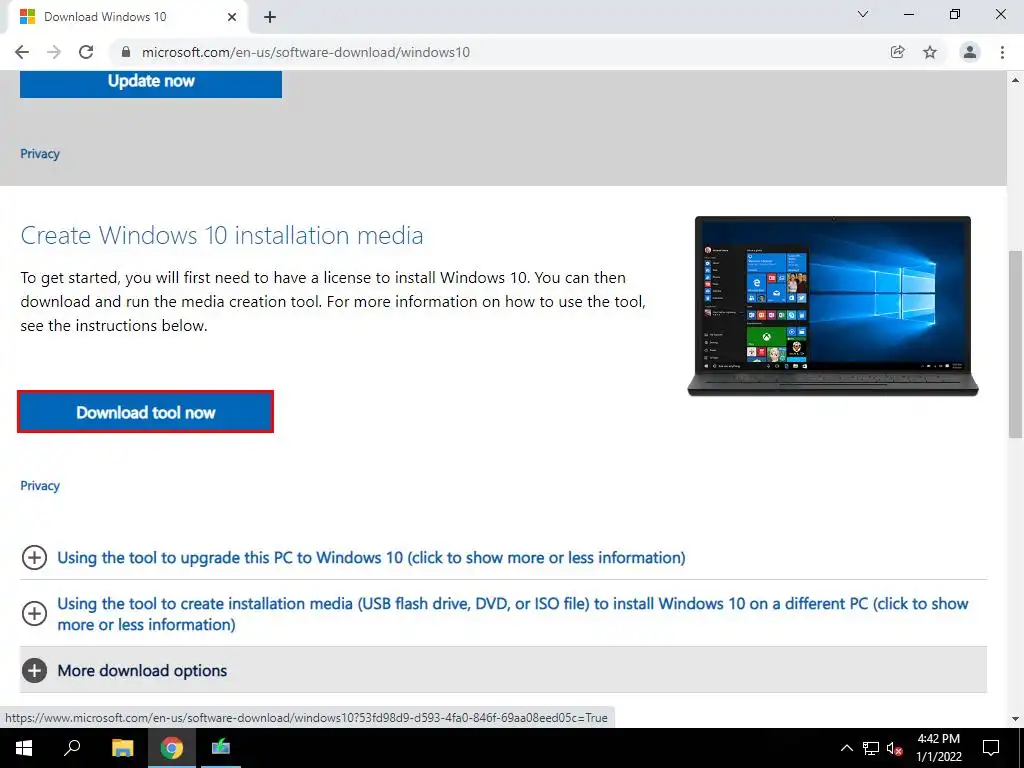Screen dimensions: 1024x768
Task: Go back using the browser back arrow
Action: tap(22, 52)
